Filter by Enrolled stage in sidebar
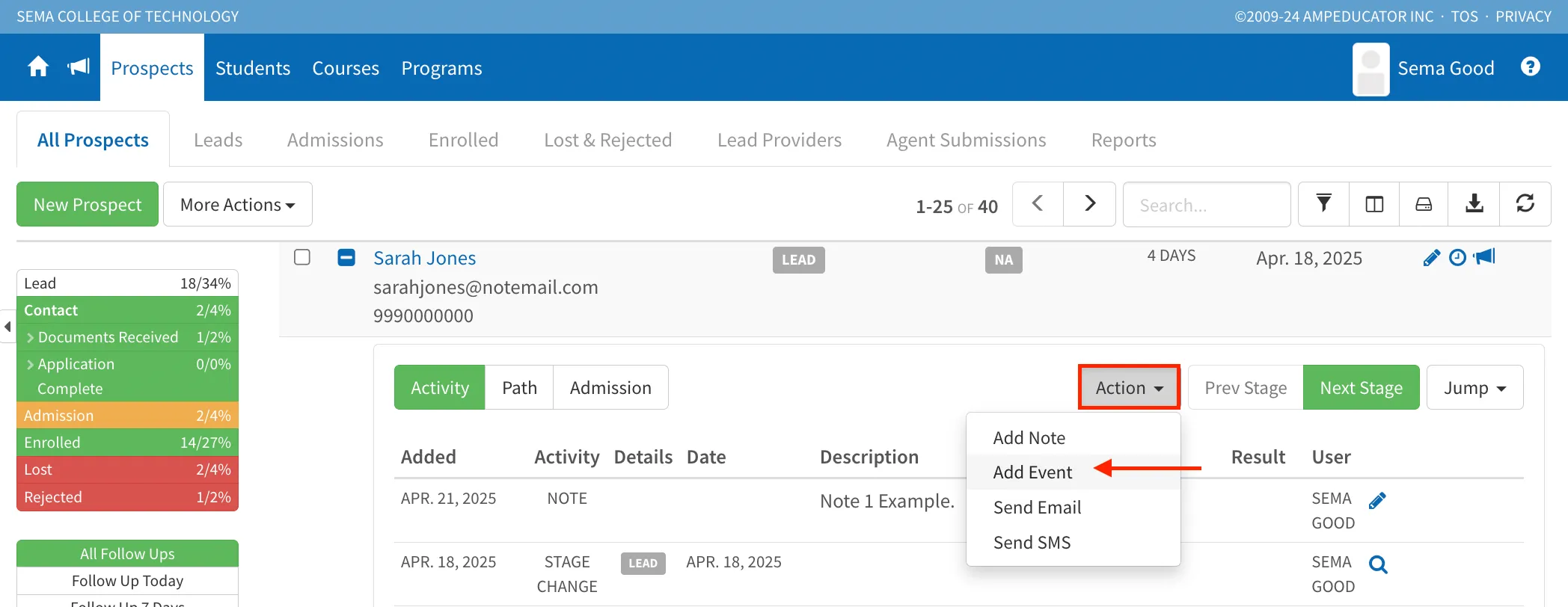Viewport: 1568px width, 607px height. [x=127, y=443]
